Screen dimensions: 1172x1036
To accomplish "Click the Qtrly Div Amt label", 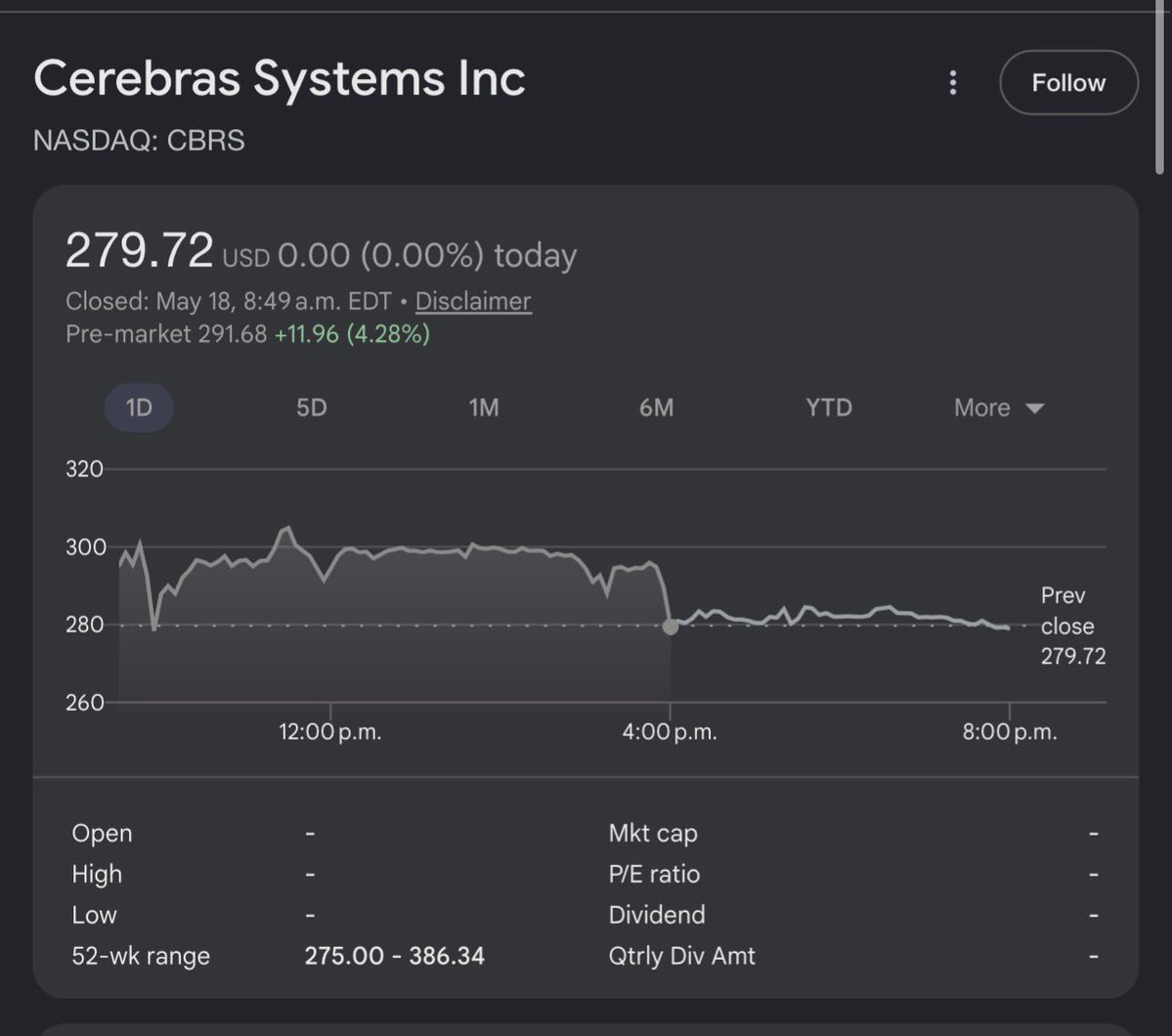I will coord(681,956).
